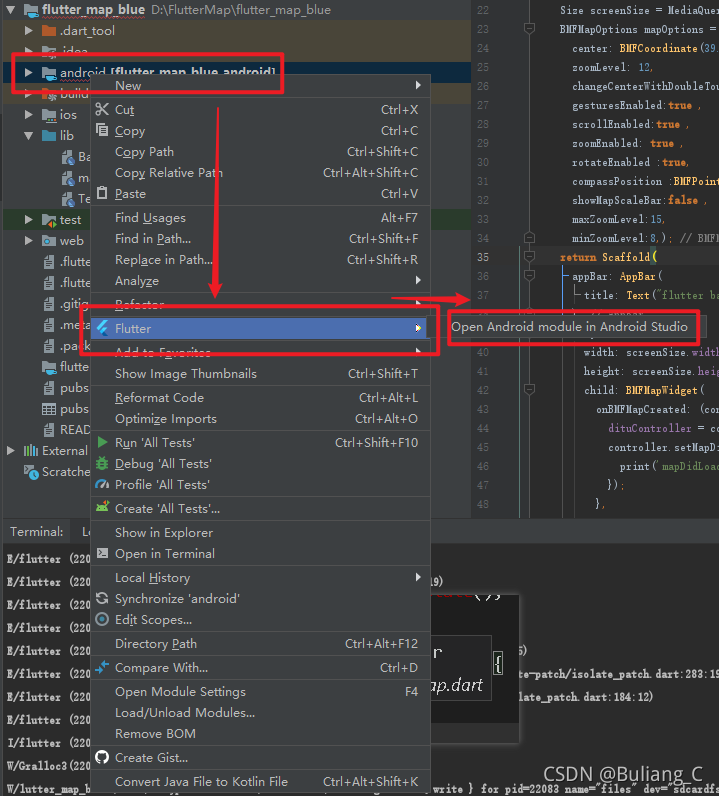Select Remove BOM
This screenshot has width=719, height=796.
[260, 733]
